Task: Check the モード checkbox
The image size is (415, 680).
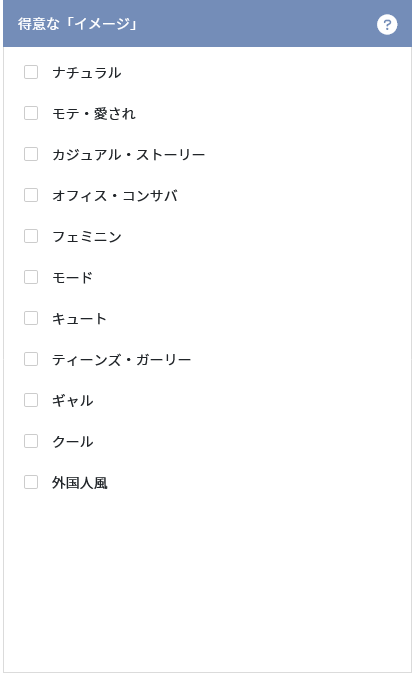Action: [x=31, y=277]
